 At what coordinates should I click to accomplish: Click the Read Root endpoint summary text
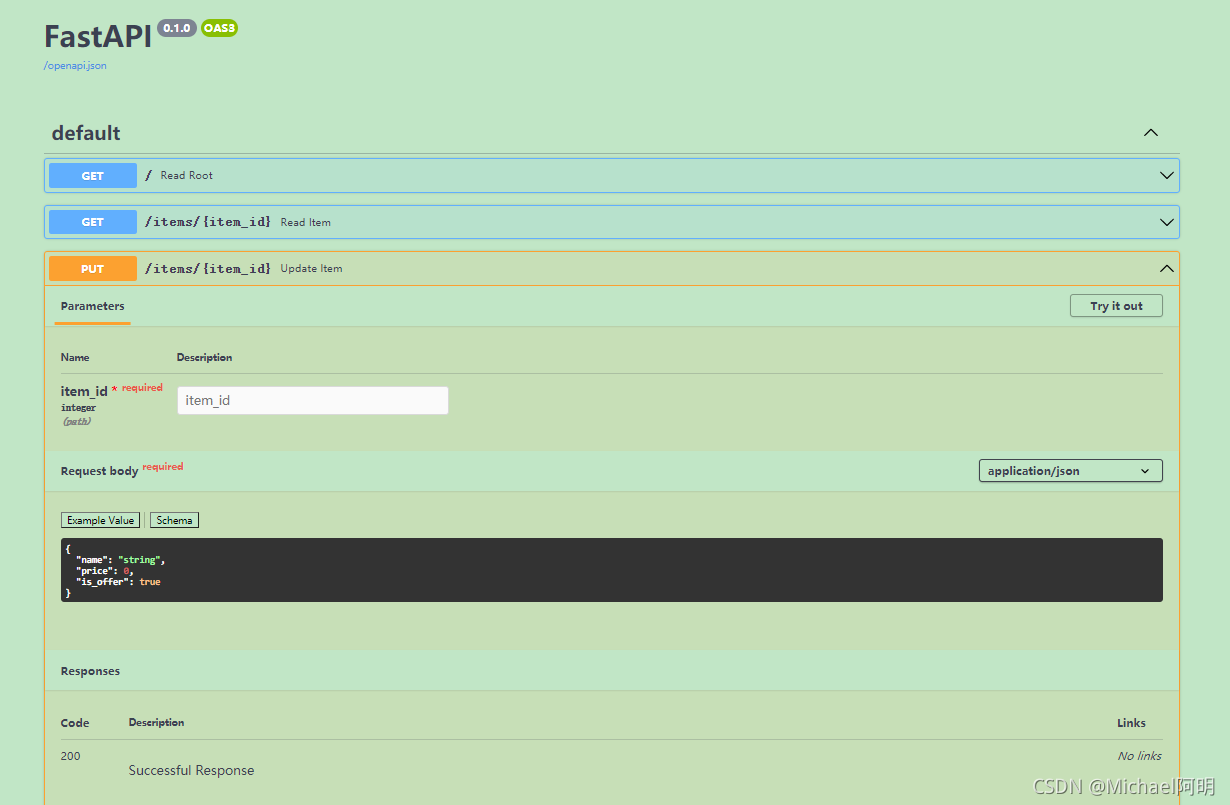pos(187,175)
